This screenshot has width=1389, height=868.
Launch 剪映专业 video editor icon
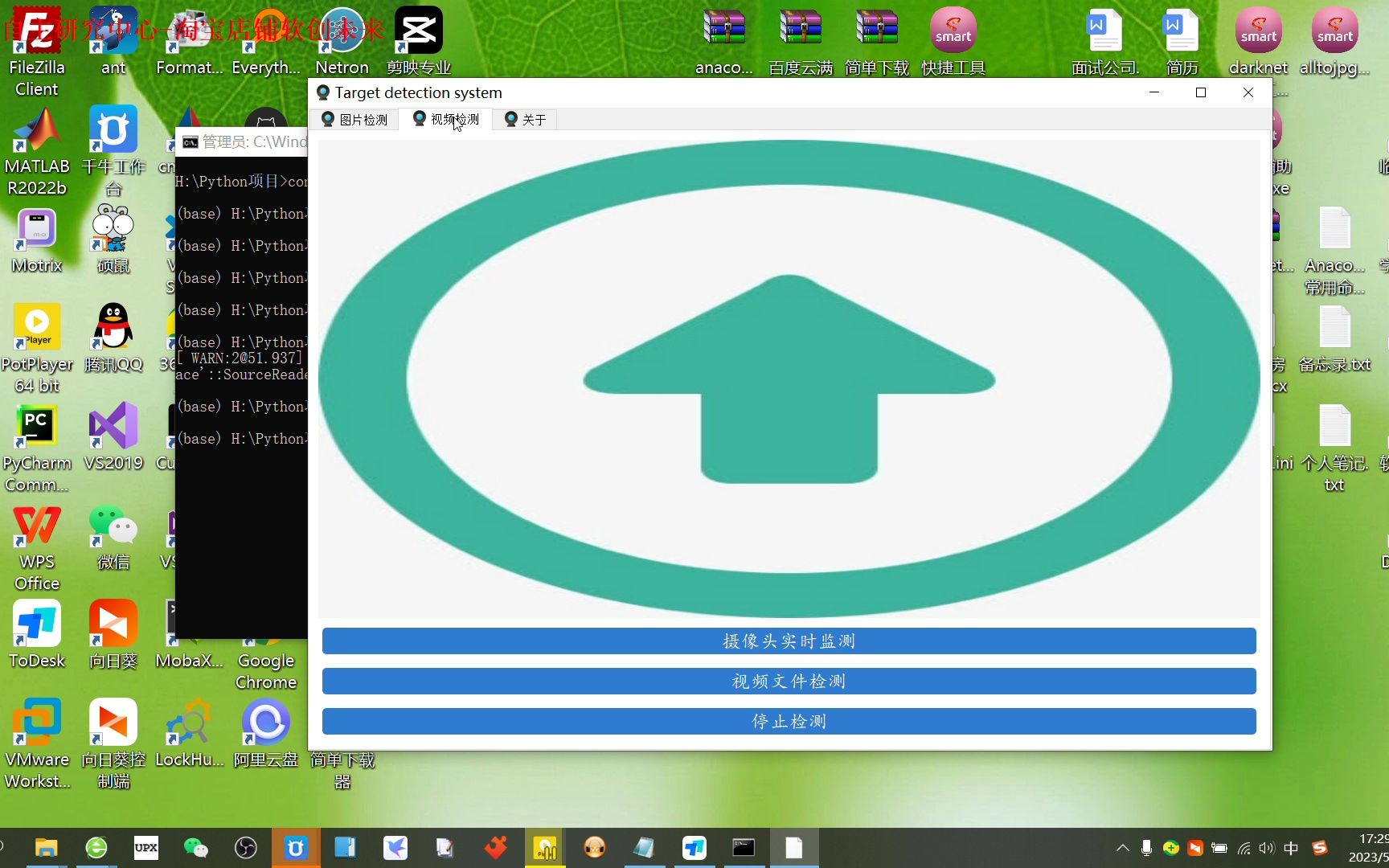coord(419,42)
